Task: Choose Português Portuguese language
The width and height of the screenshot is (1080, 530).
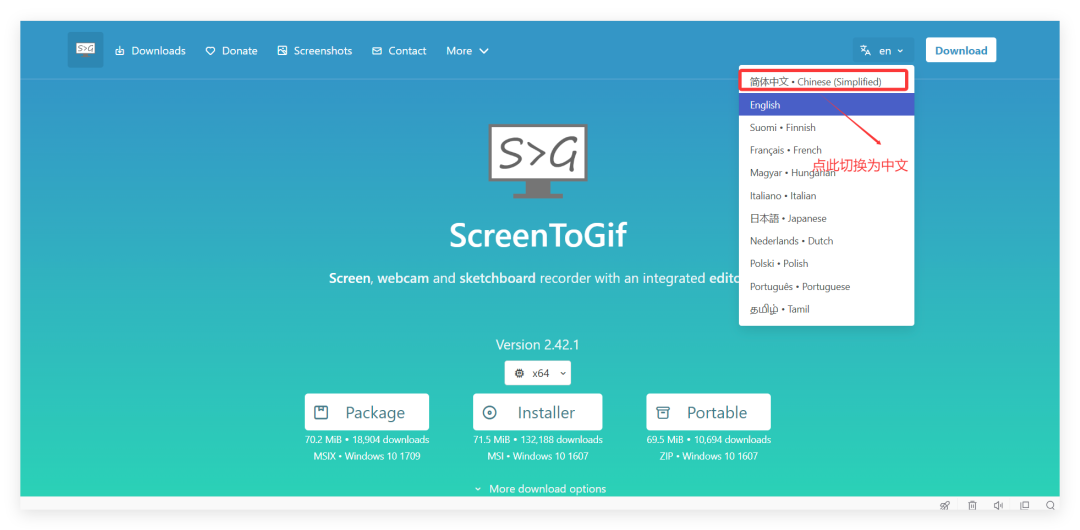Action: (x=827, y=287)
